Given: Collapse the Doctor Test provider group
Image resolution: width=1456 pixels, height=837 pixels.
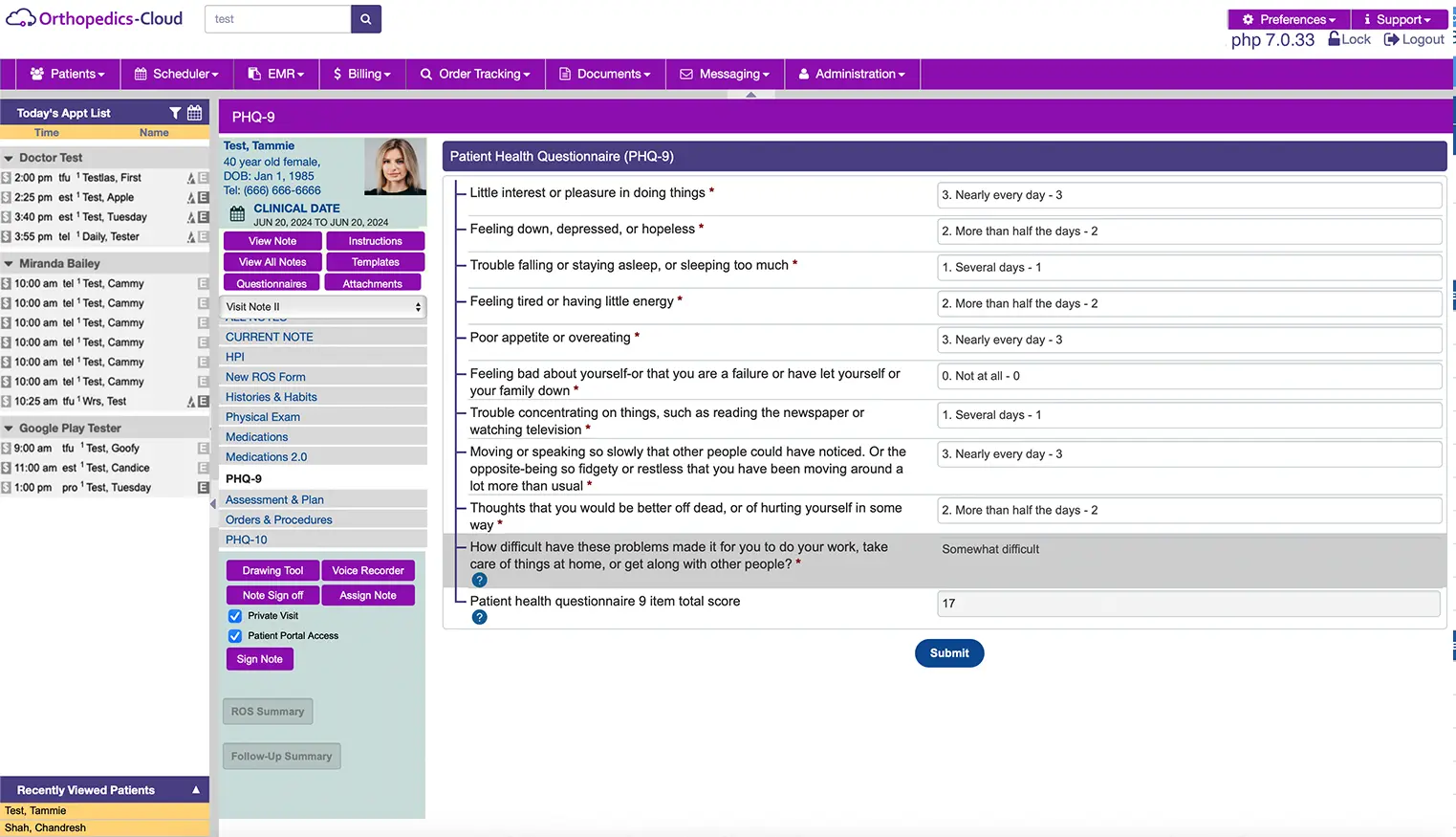Looking at the screenshot, I should (9, 158).
